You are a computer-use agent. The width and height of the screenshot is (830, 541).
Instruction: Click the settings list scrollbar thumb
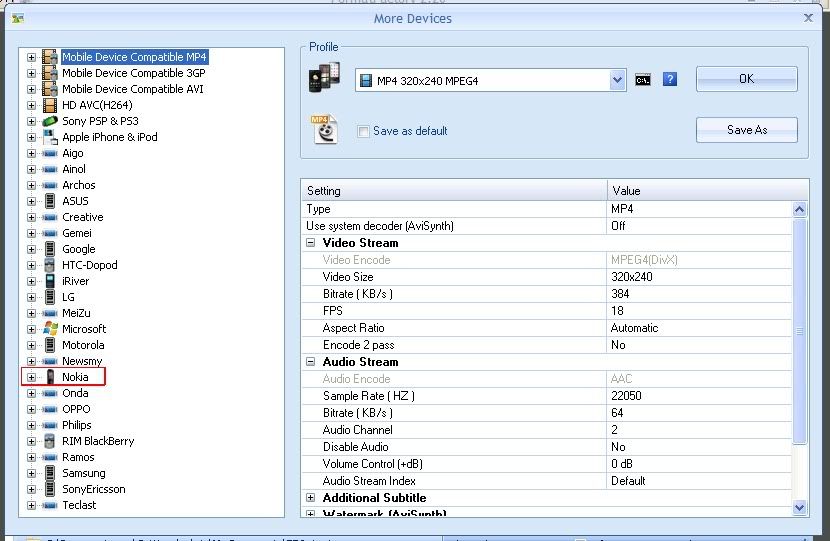coord(799,331)
